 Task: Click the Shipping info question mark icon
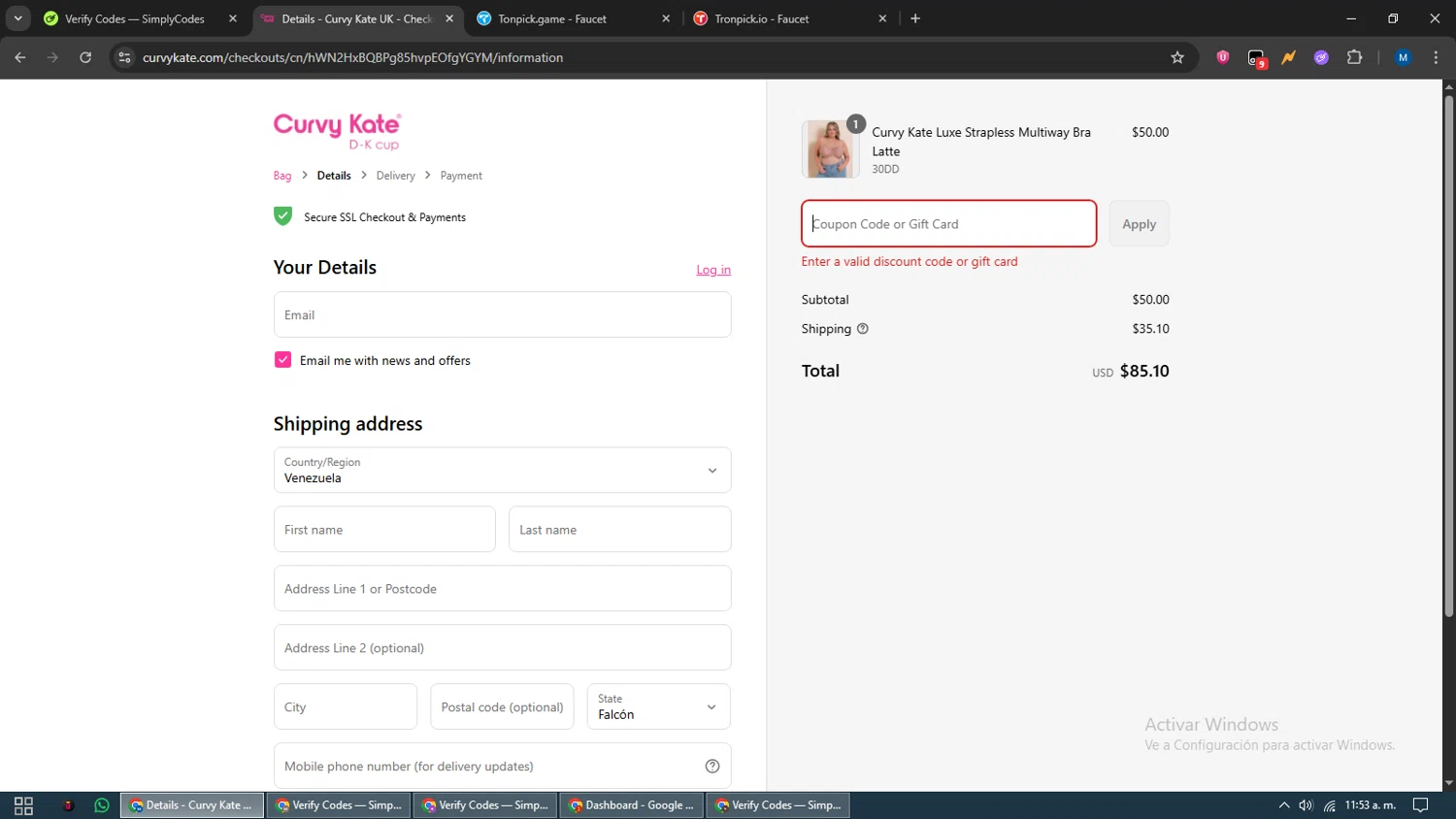click(862, 329)
